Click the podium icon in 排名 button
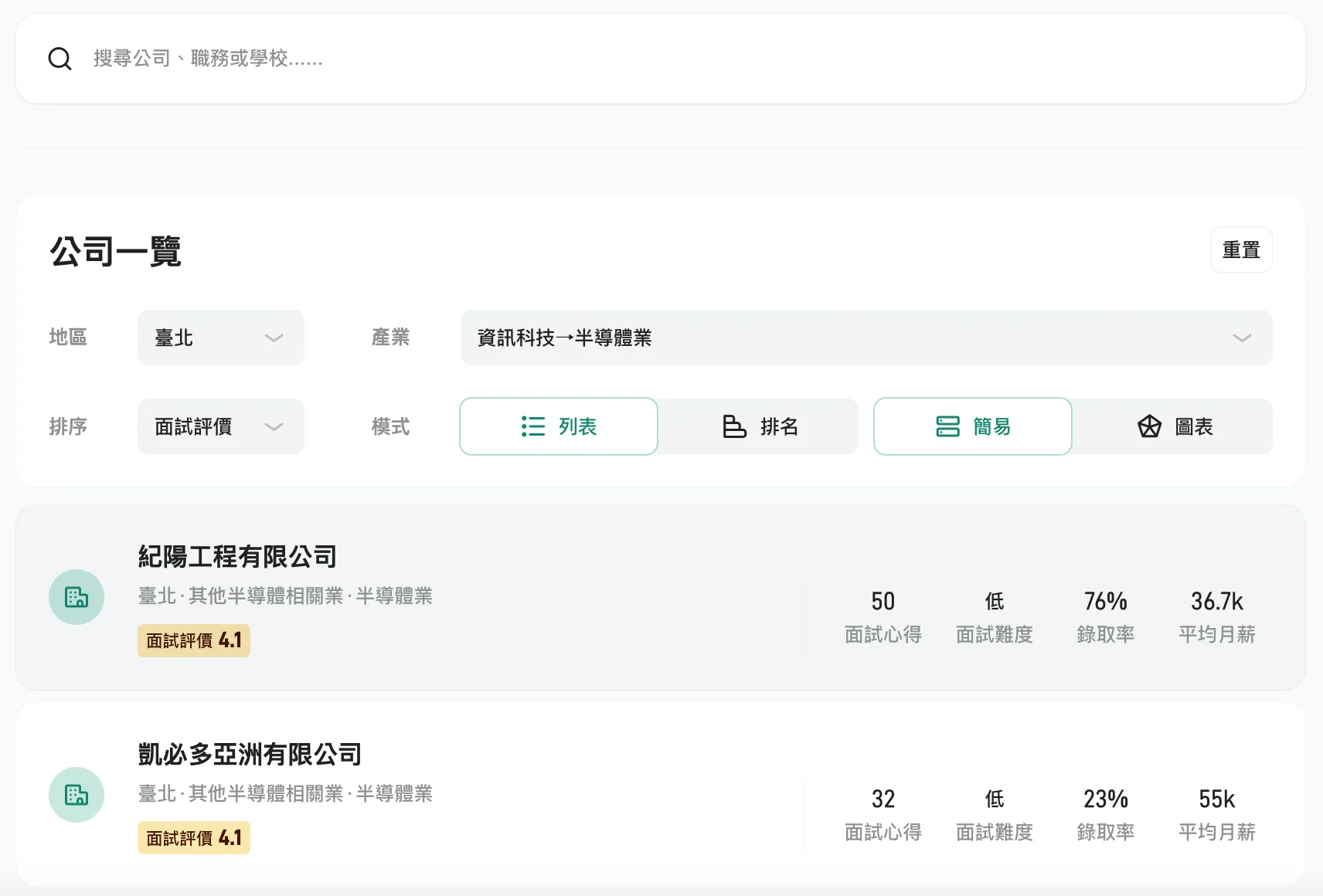Screen dimensions: 1323x896 [734, 426]
